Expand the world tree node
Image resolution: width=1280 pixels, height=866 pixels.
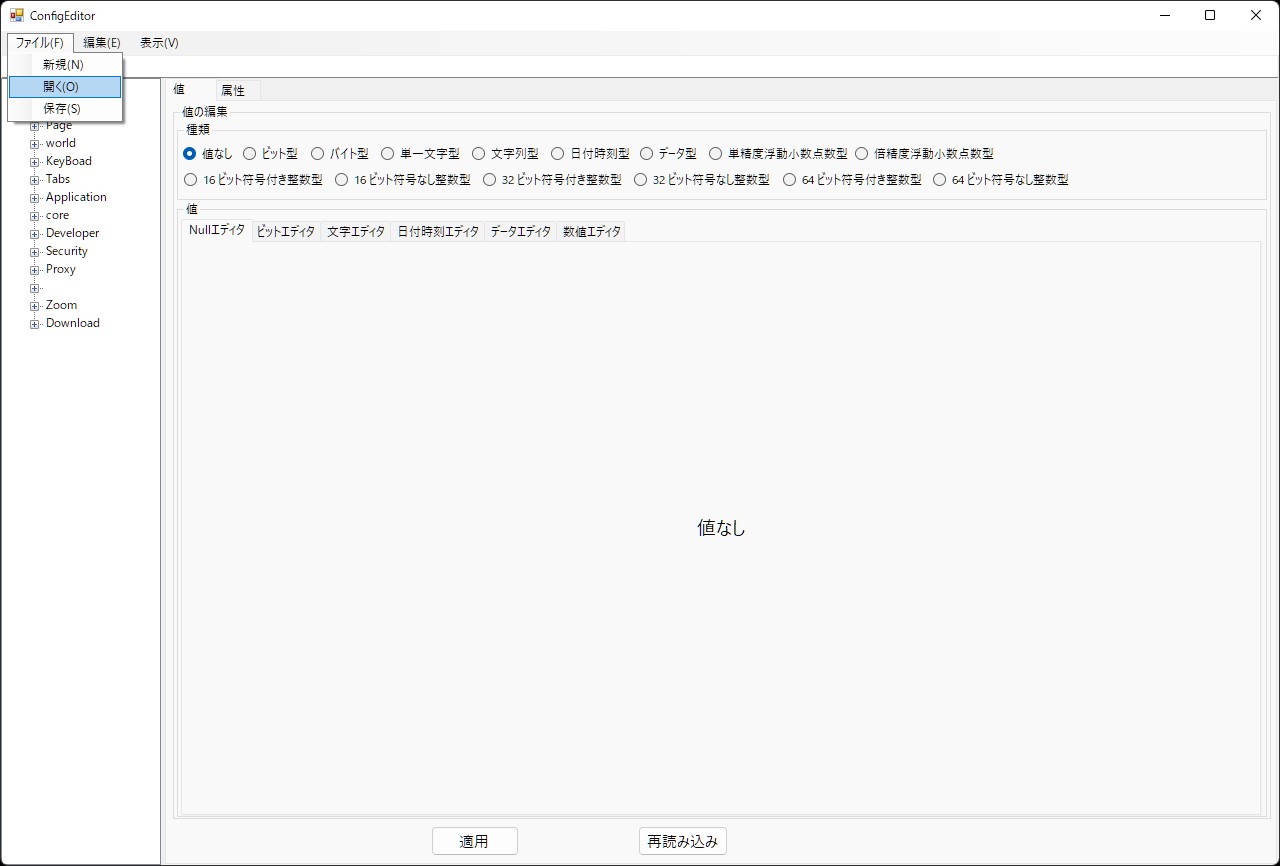pyautogui.click(x=35, y=144)
